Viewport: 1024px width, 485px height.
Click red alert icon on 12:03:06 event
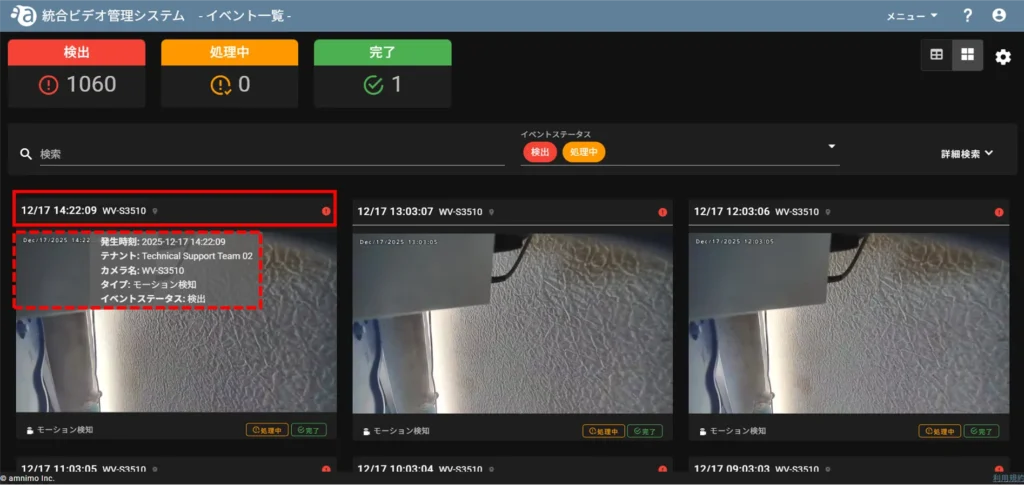998,212
